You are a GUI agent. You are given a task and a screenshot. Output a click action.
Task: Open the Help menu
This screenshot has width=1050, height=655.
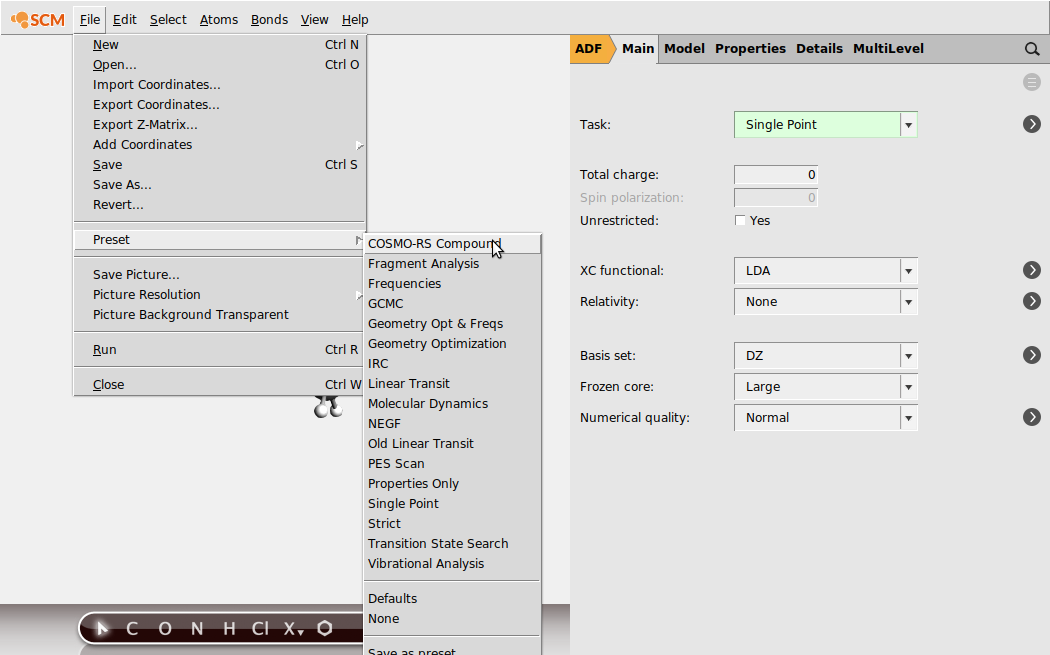click(x=355, y=20)
